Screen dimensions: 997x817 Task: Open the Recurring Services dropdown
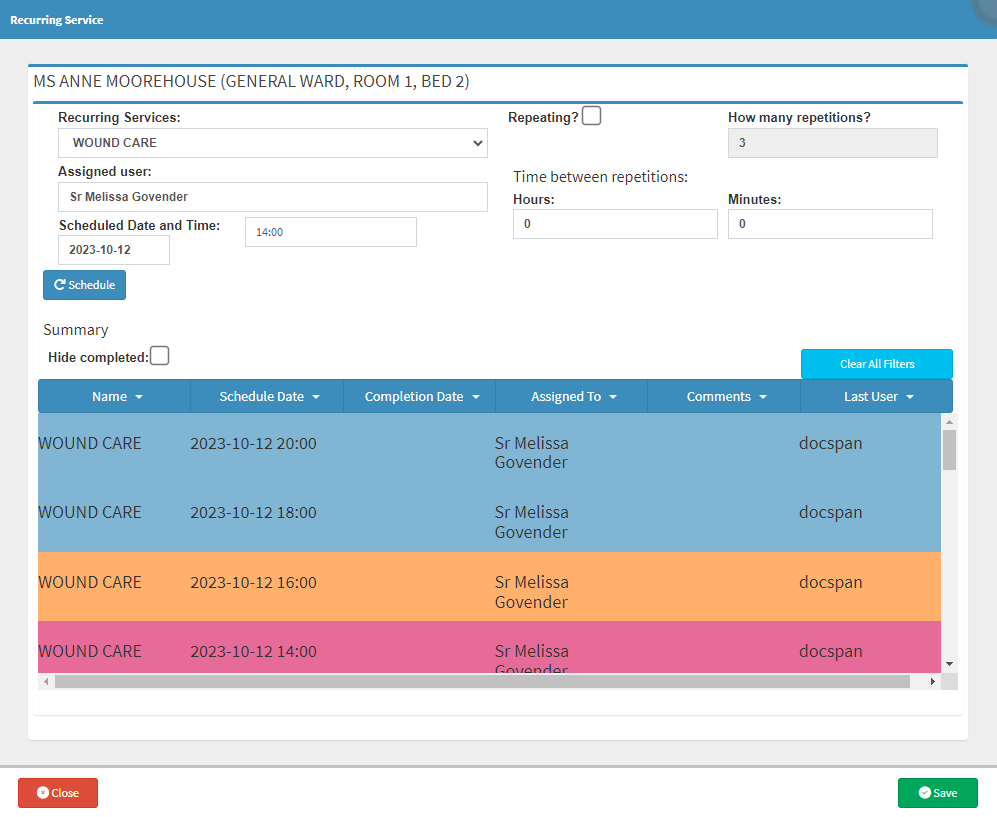coord(272,143)
